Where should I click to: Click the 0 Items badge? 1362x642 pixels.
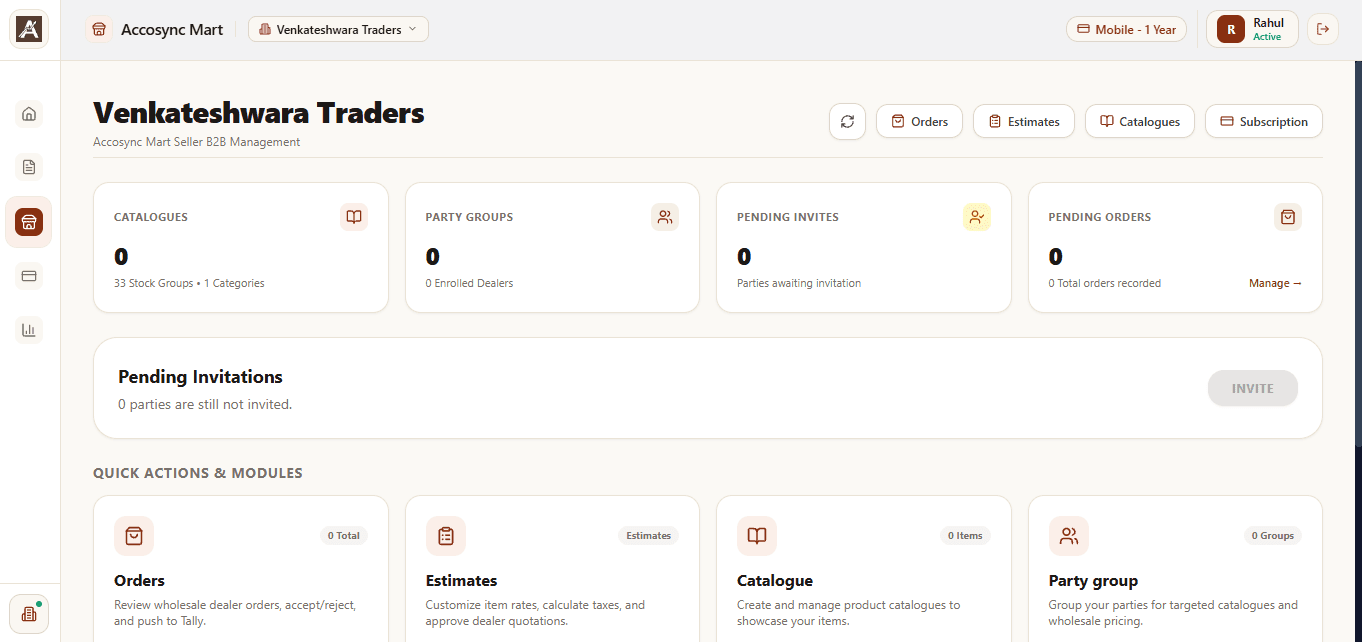966,536
